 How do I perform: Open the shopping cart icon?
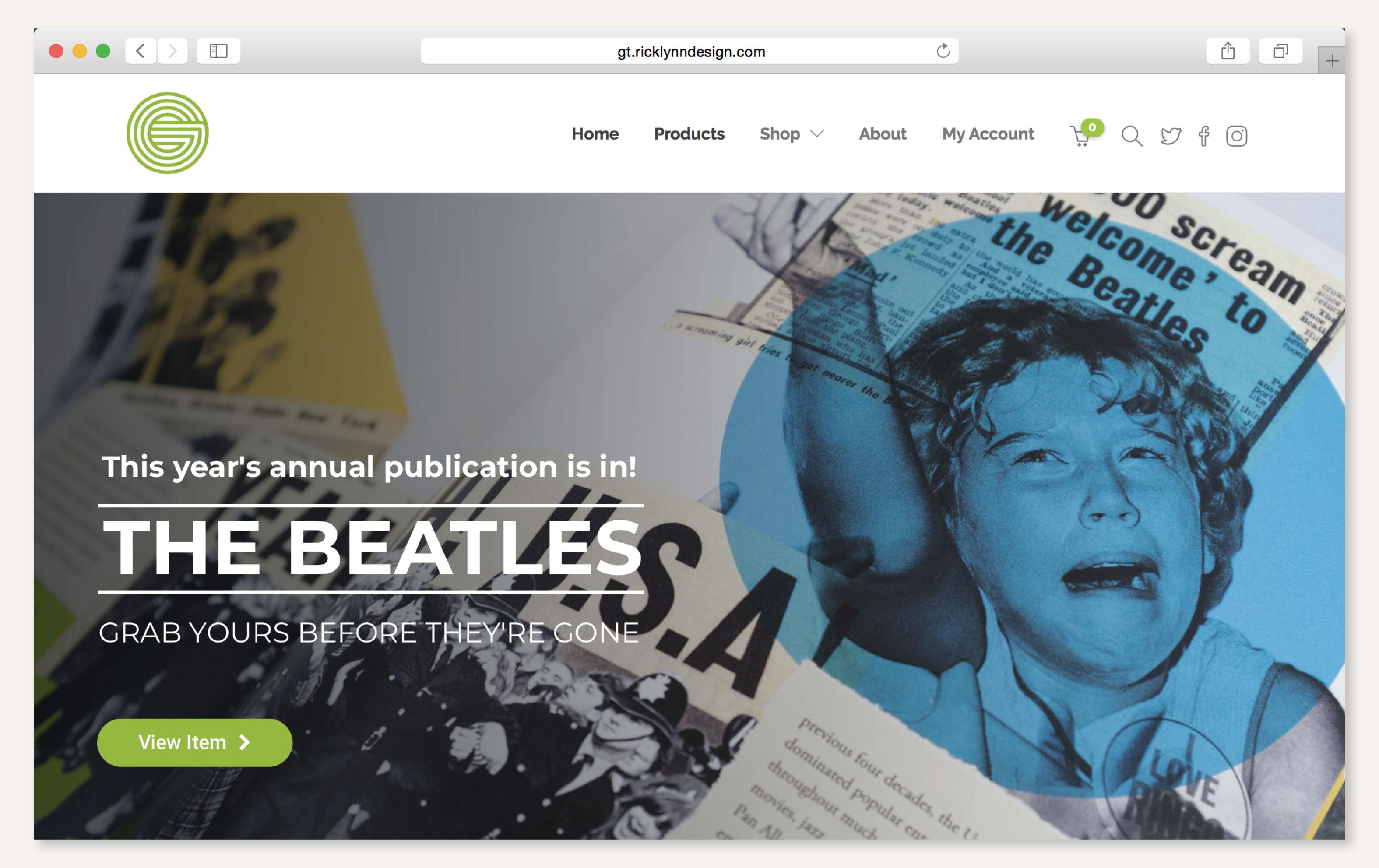coord(1080,136)
